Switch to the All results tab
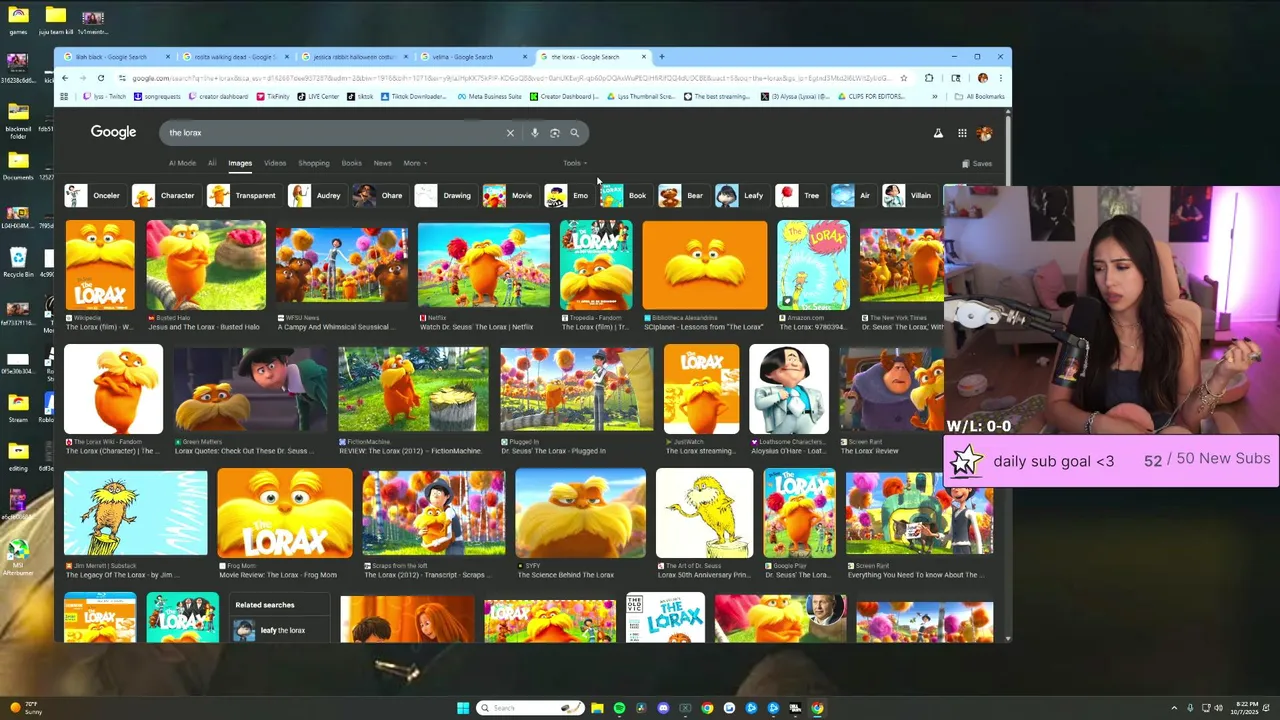1280x720 pixels. click(x=212, y=163)
